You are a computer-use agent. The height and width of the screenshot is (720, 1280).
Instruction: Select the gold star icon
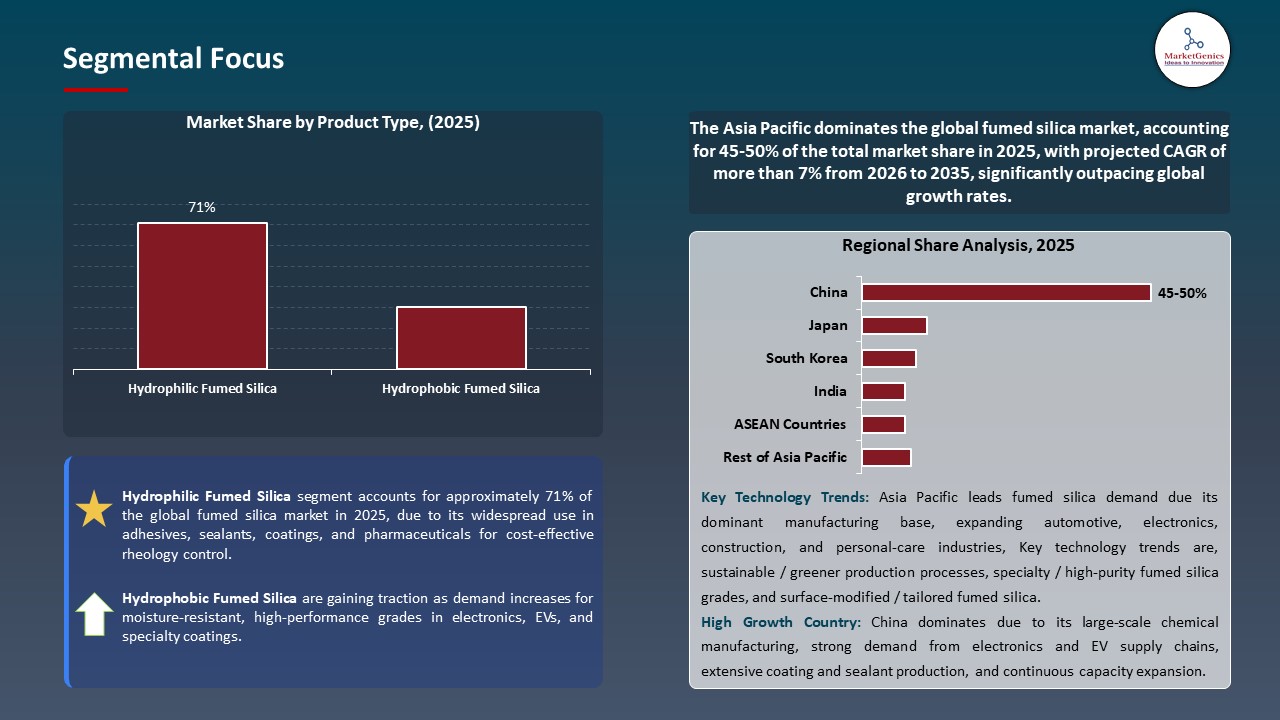93,508
